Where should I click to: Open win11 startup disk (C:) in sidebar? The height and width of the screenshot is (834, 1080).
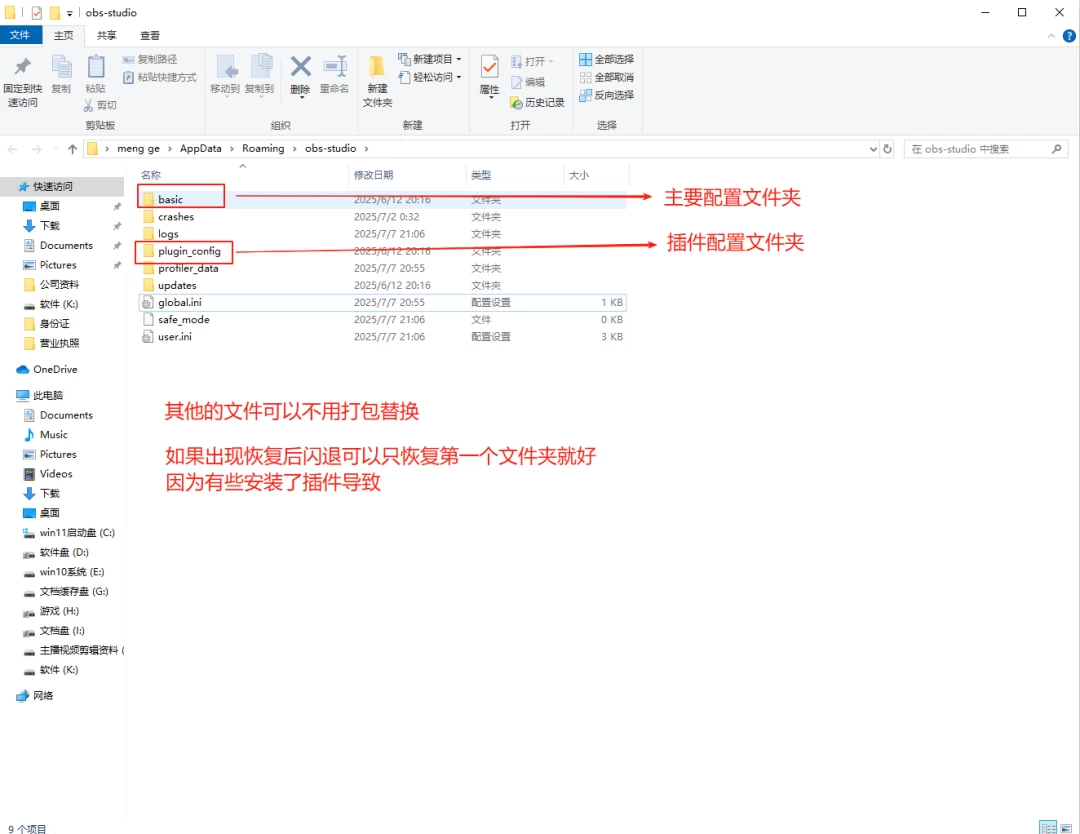(x=77, y=532)
